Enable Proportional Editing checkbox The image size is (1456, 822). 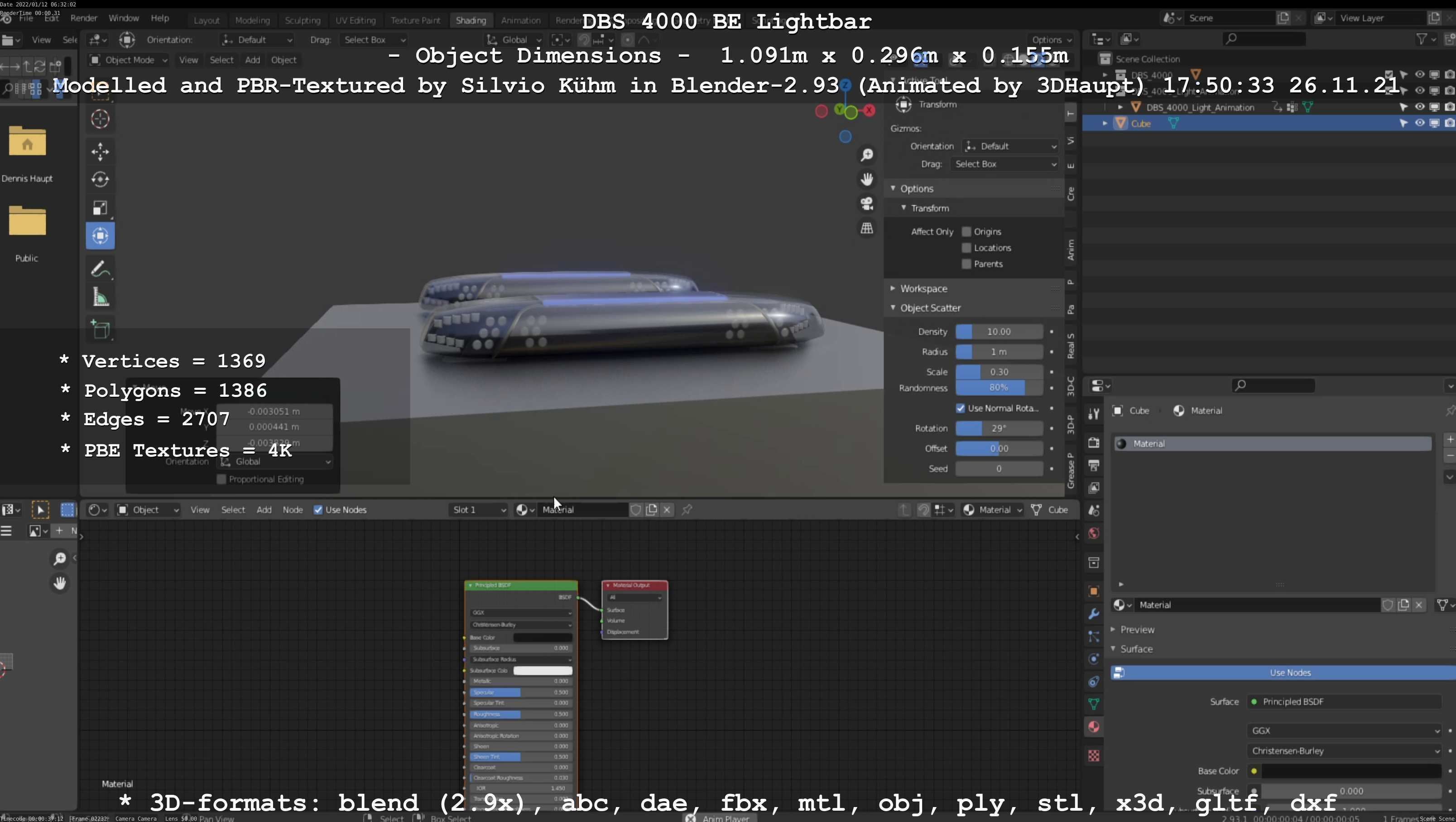tap(221, 480)
